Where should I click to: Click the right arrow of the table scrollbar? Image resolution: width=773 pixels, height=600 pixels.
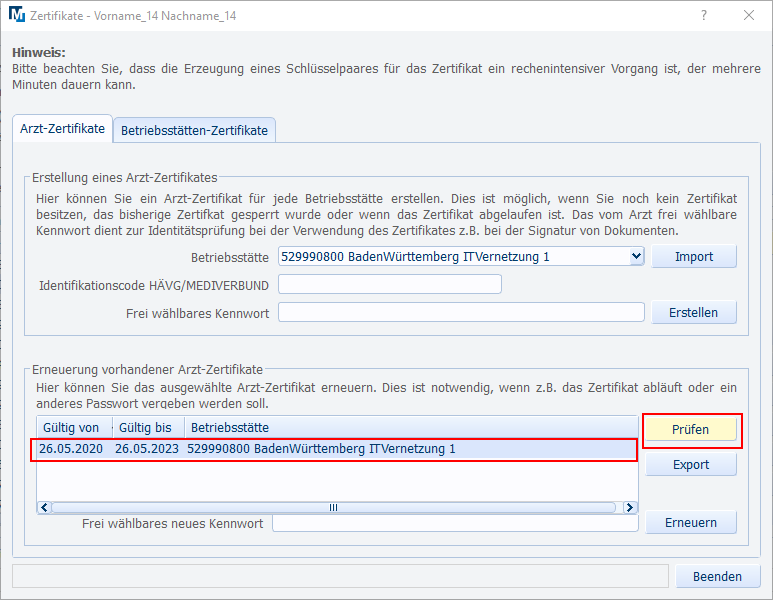click(630, 507)
